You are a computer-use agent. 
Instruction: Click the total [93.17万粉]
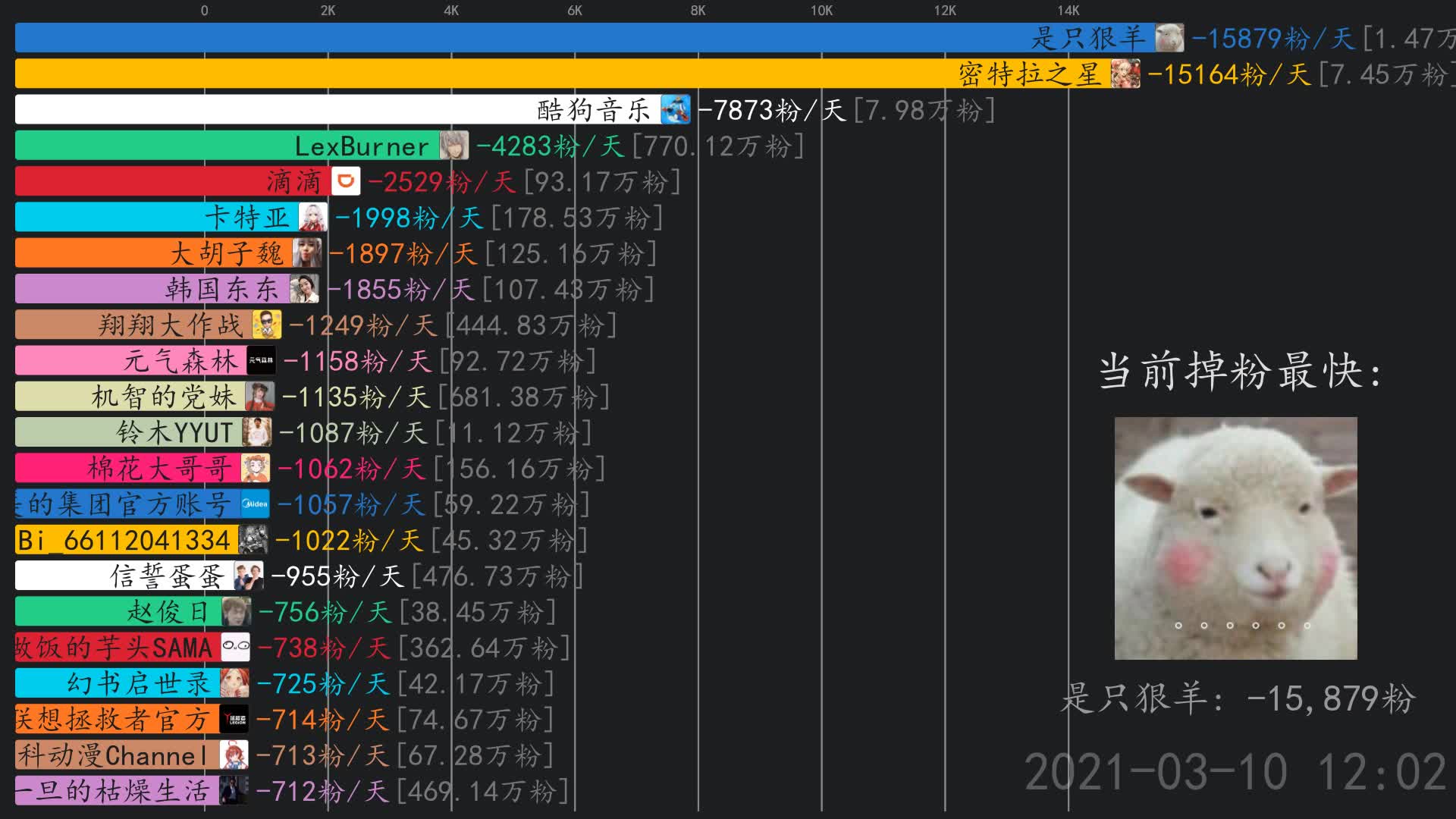tap(602, 182)
